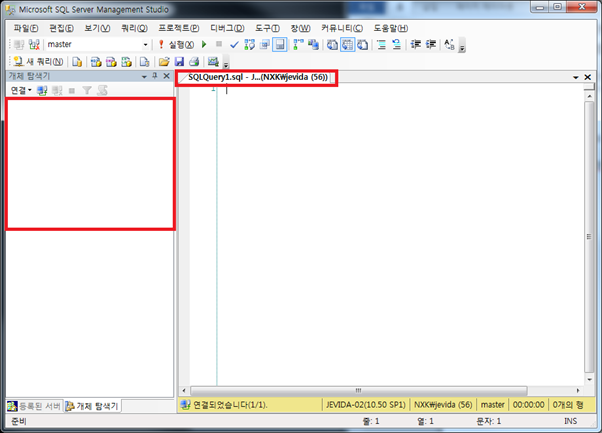Open the 도움말(H) menu

(x=391, y=28)
